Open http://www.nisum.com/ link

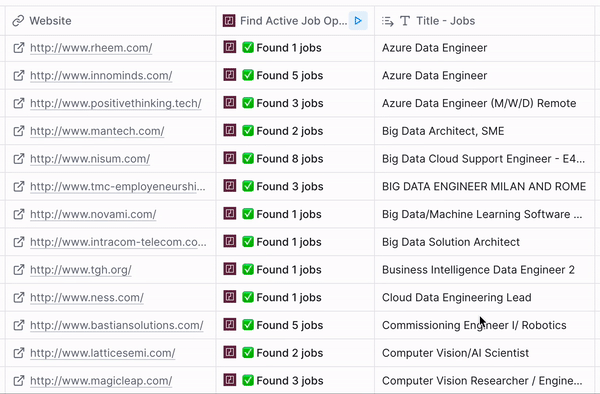(90, 159)
